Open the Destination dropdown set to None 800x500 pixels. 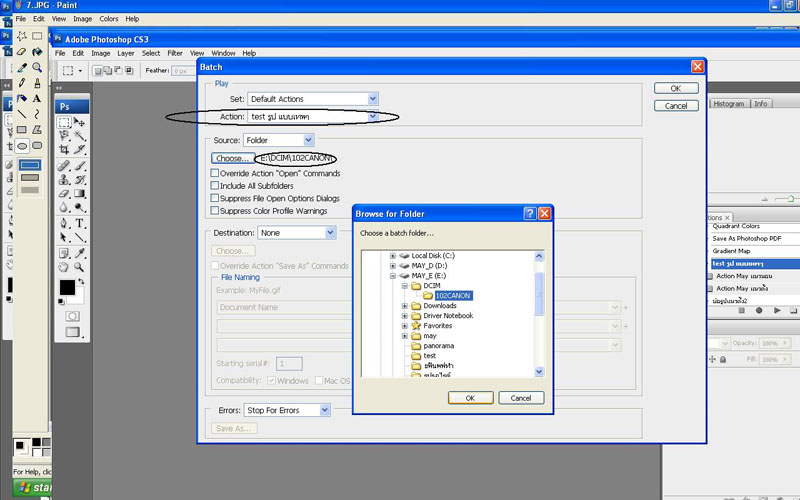click(296, 233)
